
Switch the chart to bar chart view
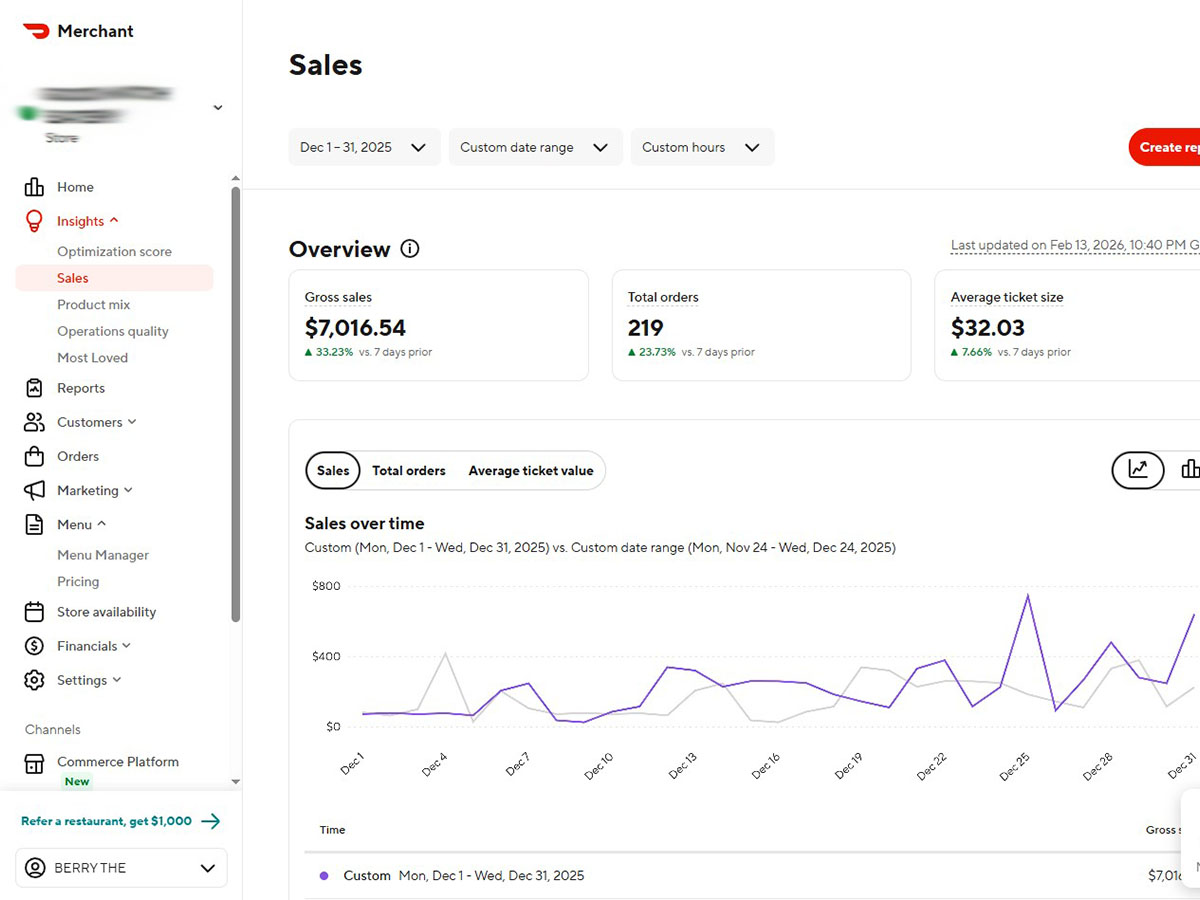(1189, 469)
